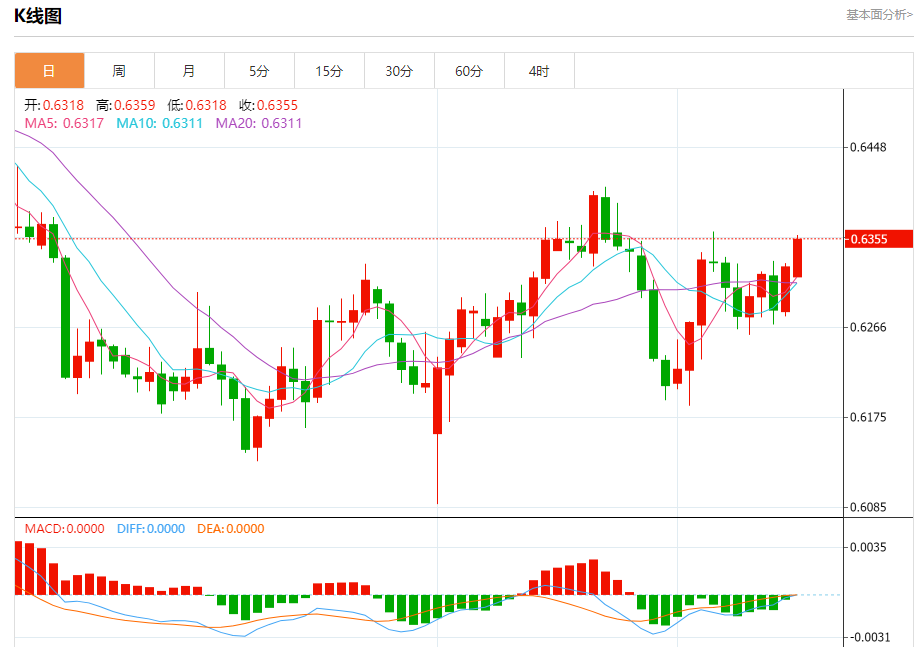This screenshot has height=647, width=920.
Task: Click the MA10: 0.6311 indicator text
Action: click(160, 123)
